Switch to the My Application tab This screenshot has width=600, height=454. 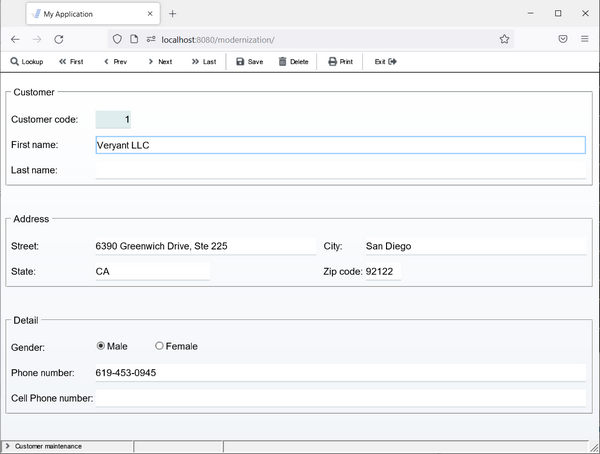click(90, 14)
